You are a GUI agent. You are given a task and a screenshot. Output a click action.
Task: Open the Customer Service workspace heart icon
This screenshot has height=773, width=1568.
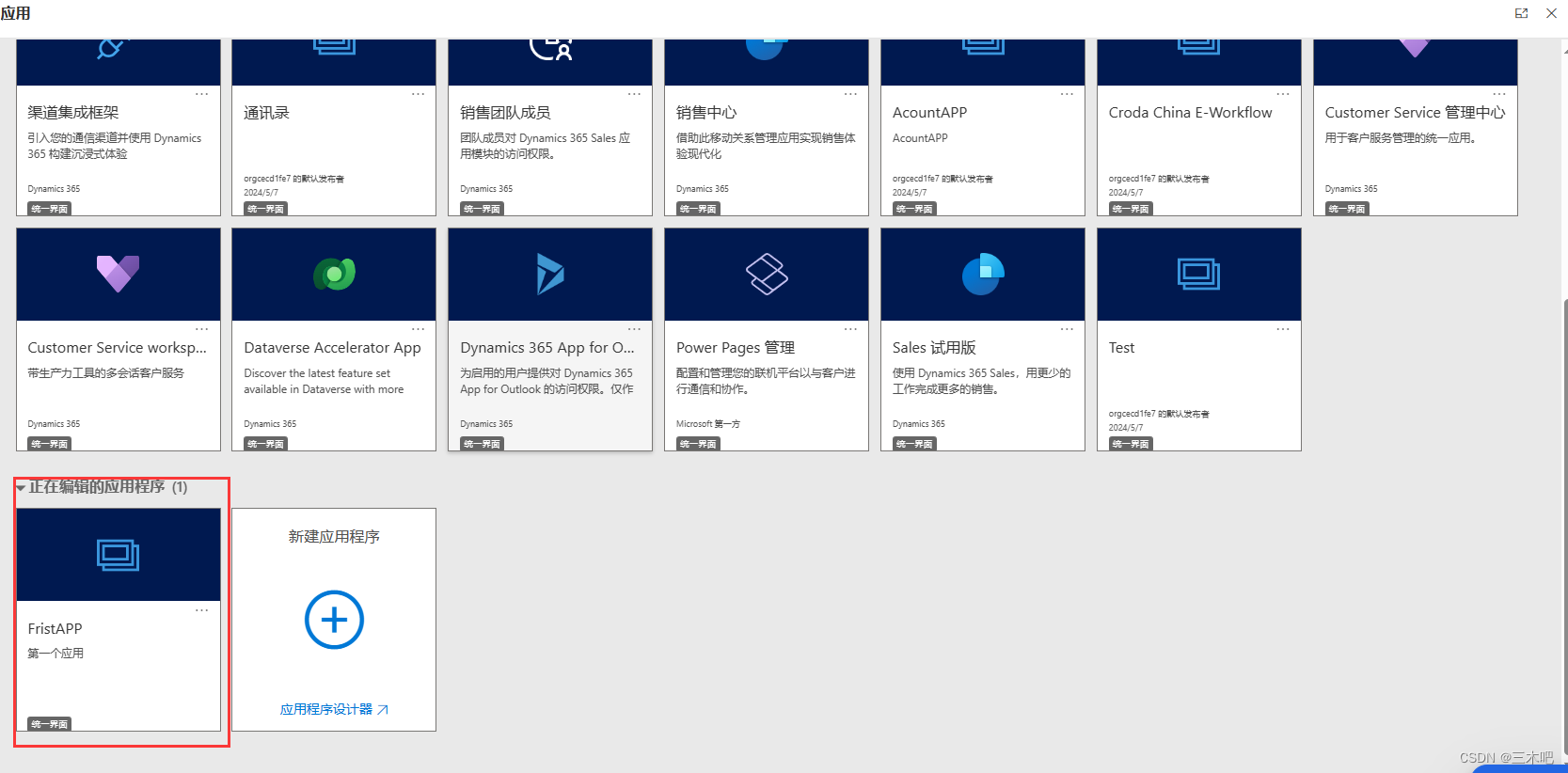tap(119, 274)
